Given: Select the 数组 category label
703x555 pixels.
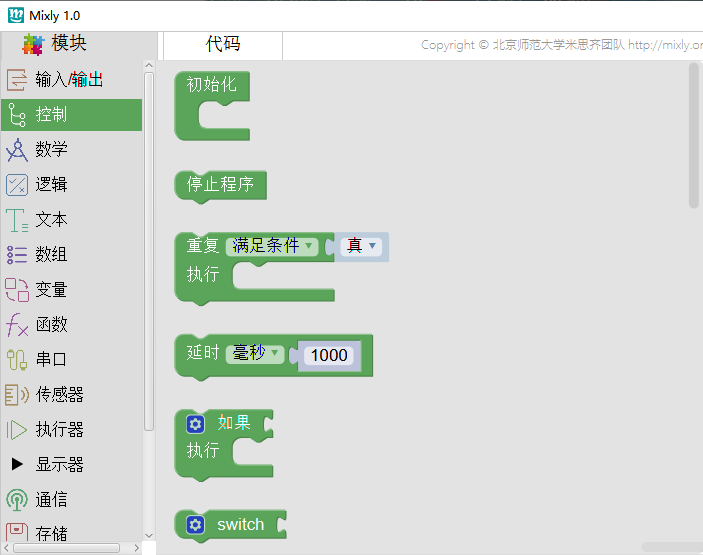Looking at the screenshot, I should [52, 255].
